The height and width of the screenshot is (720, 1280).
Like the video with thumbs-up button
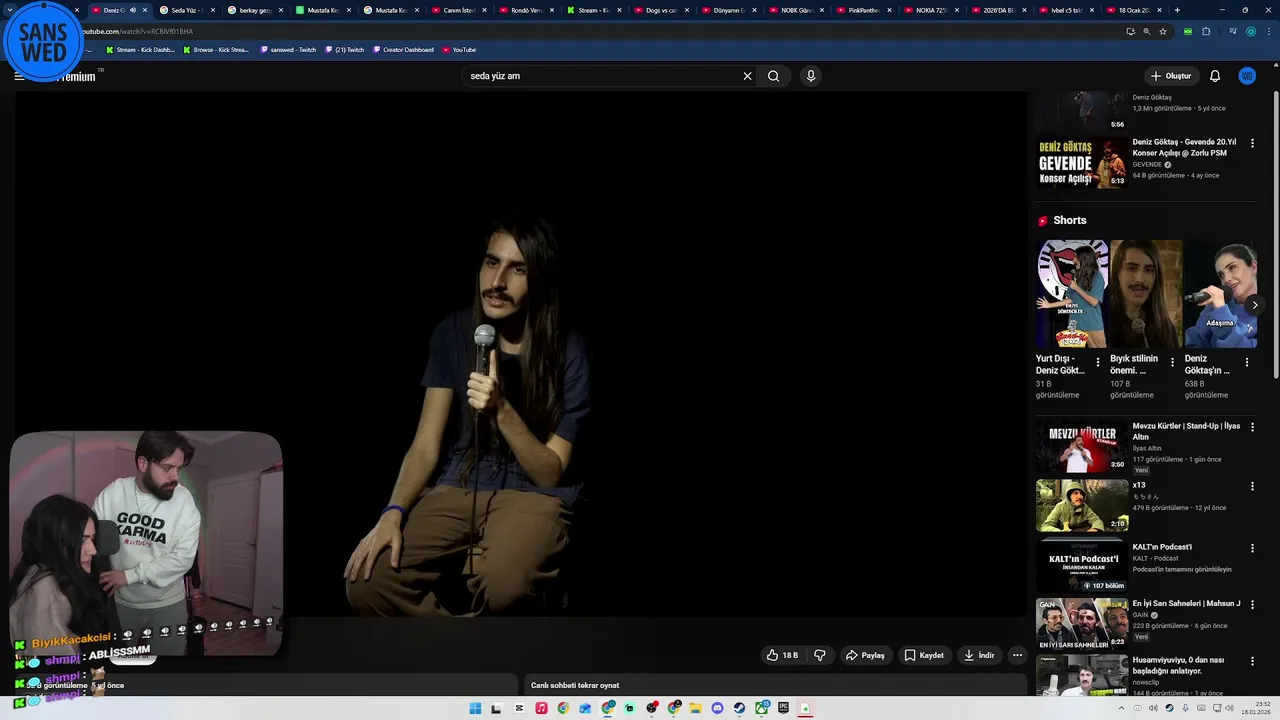[x=782, y=655]
